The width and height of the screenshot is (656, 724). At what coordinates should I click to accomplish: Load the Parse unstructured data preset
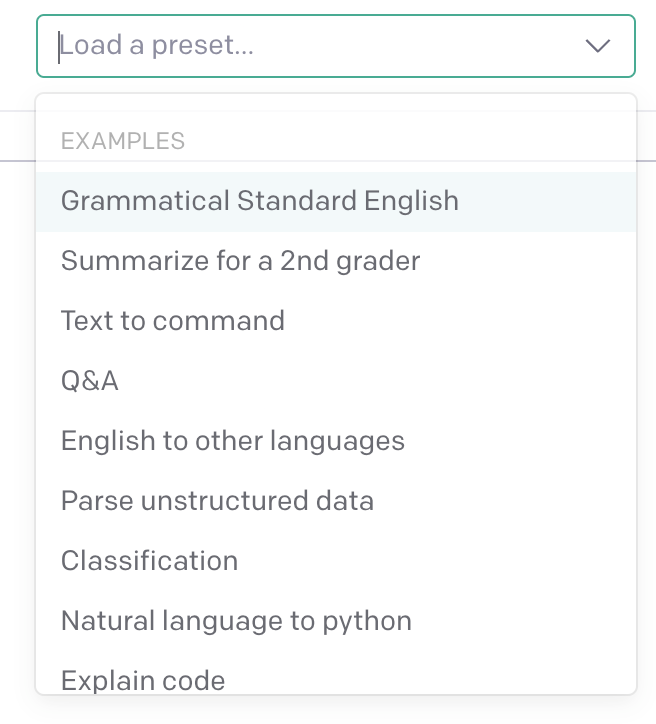pos(217,501)
